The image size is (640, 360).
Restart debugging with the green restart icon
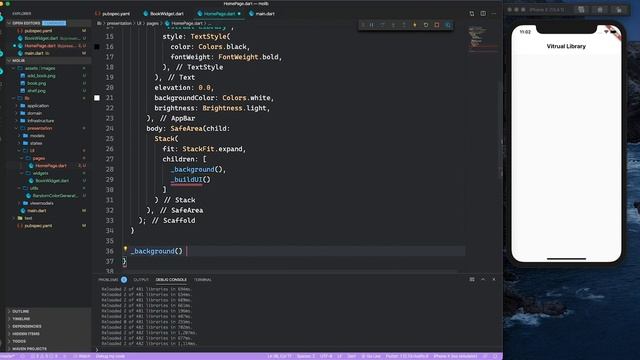(426, 25)
